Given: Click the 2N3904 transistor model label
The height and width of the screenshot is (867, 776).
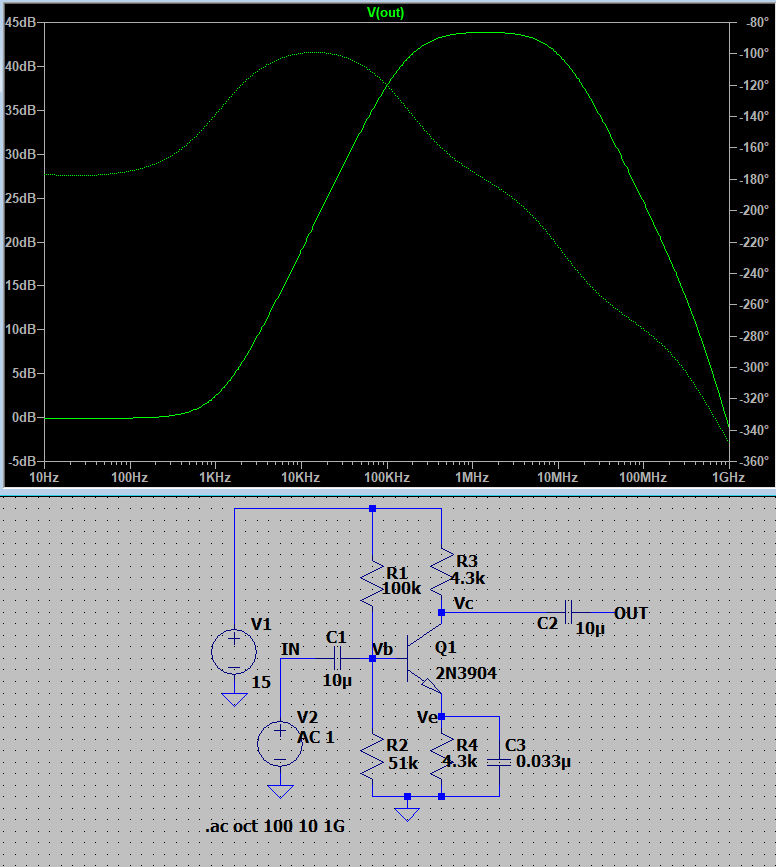Looking at the screenshot, I should tap(466, 673).
